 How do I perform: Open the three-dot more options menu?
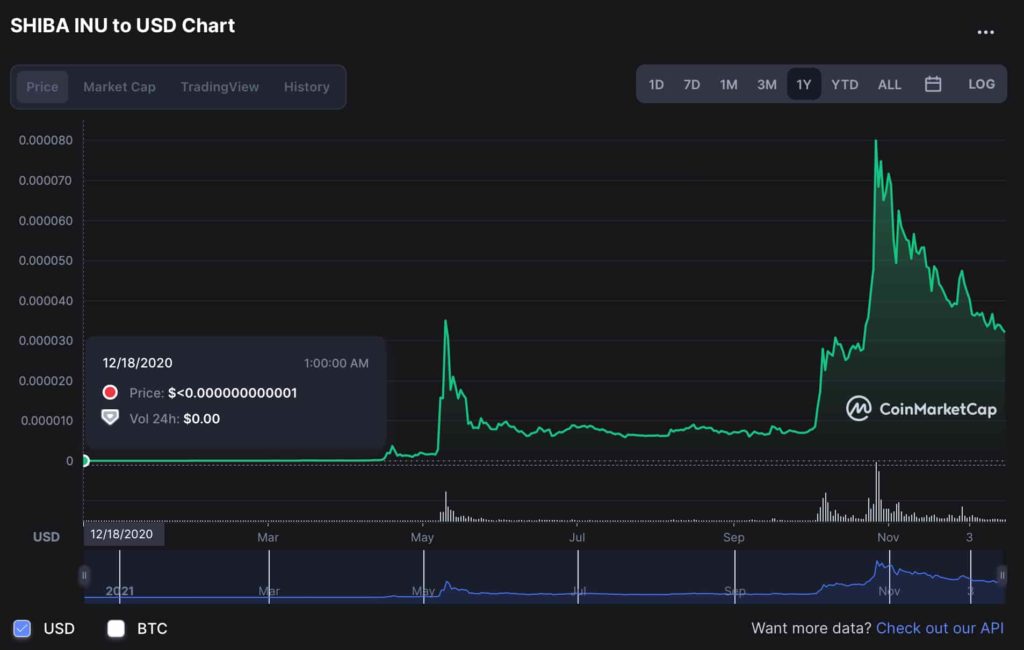click(985, 32)
